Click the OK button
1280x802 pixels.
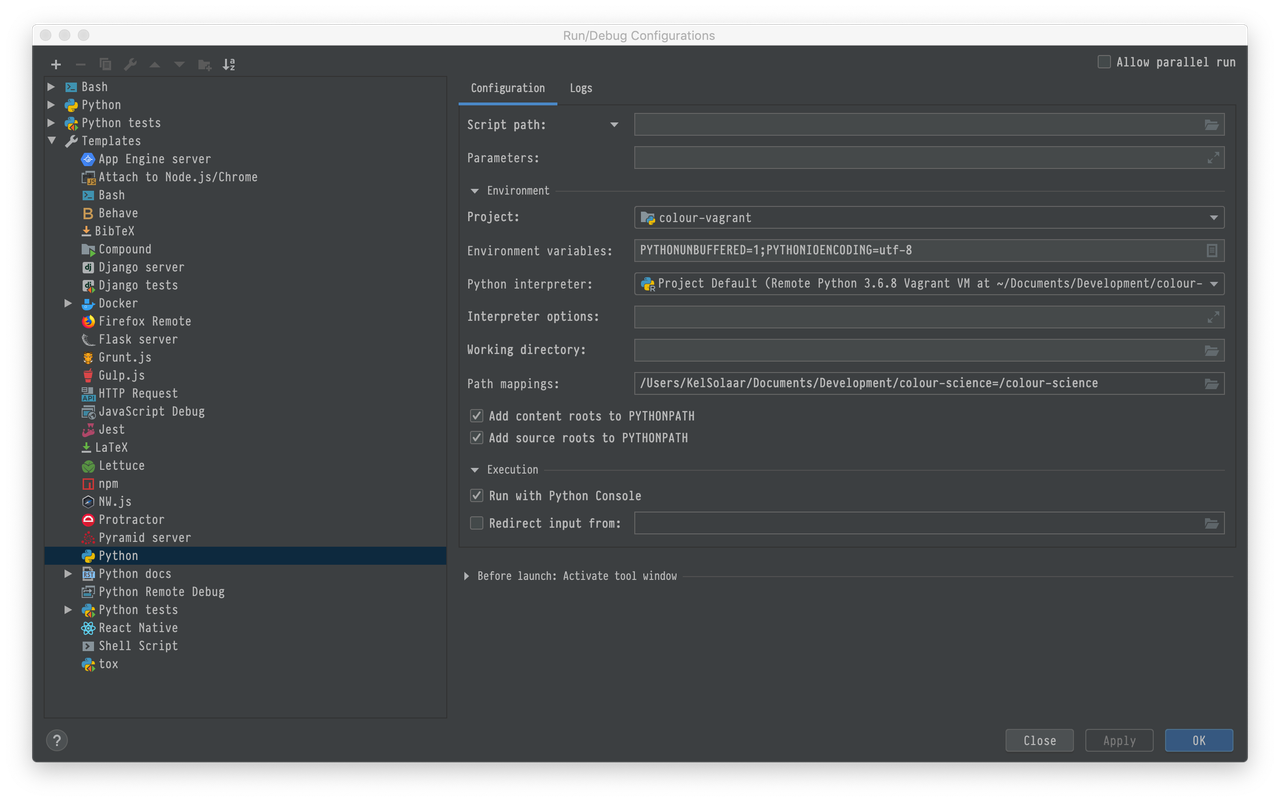[x=1199, y=741]
